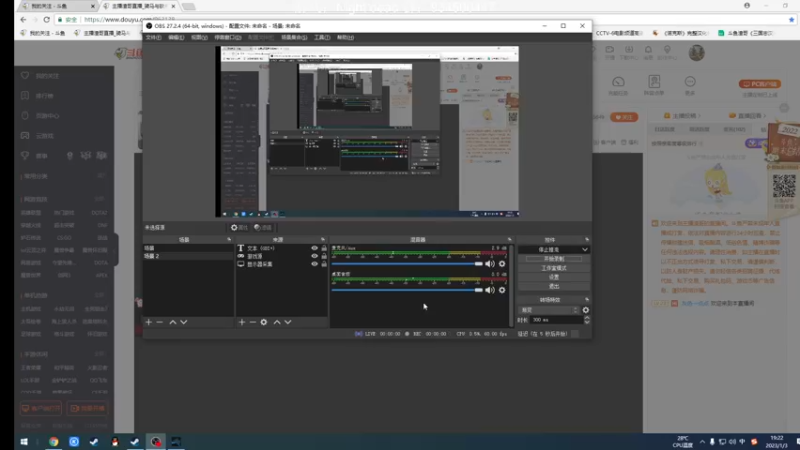Add a new source with the plus icon

[242, 322]
